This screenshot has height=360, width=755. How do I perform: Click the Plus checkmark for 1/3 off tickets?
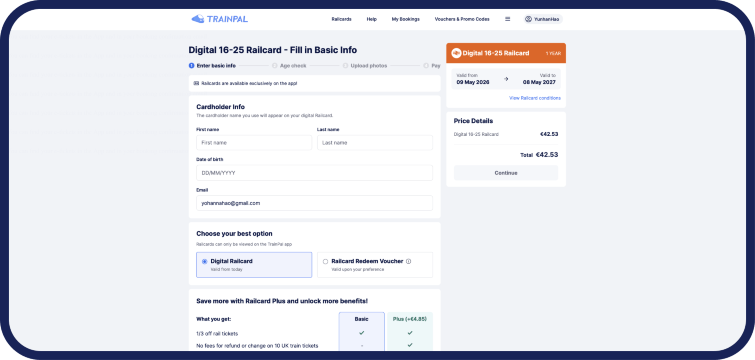[410, 333]
